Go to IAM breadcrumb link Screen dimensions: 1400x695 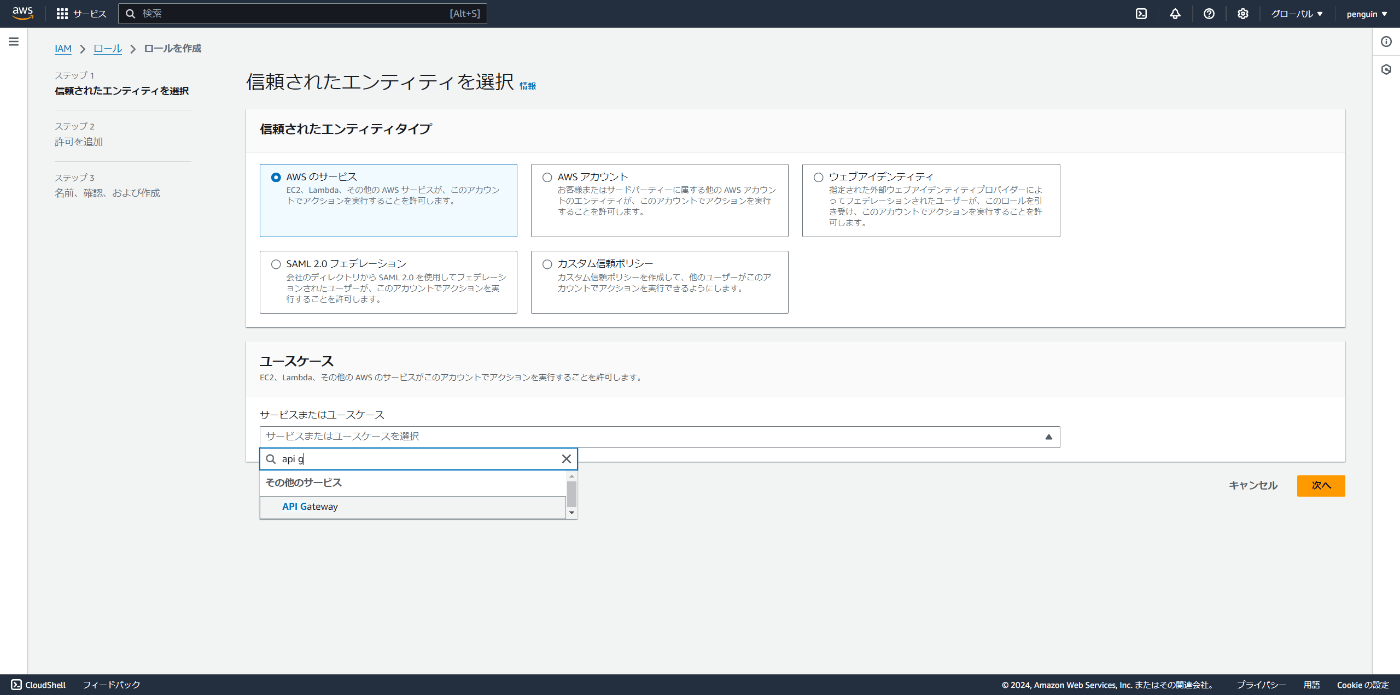coord(63,48)
